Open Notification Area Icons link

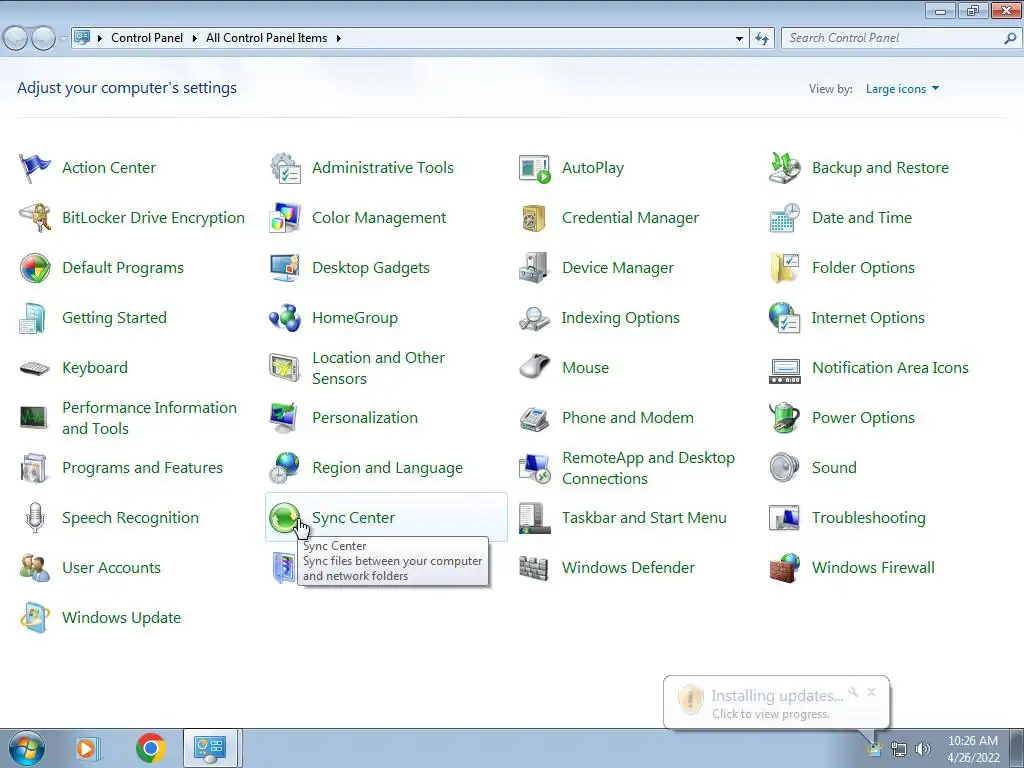point(890,368)
